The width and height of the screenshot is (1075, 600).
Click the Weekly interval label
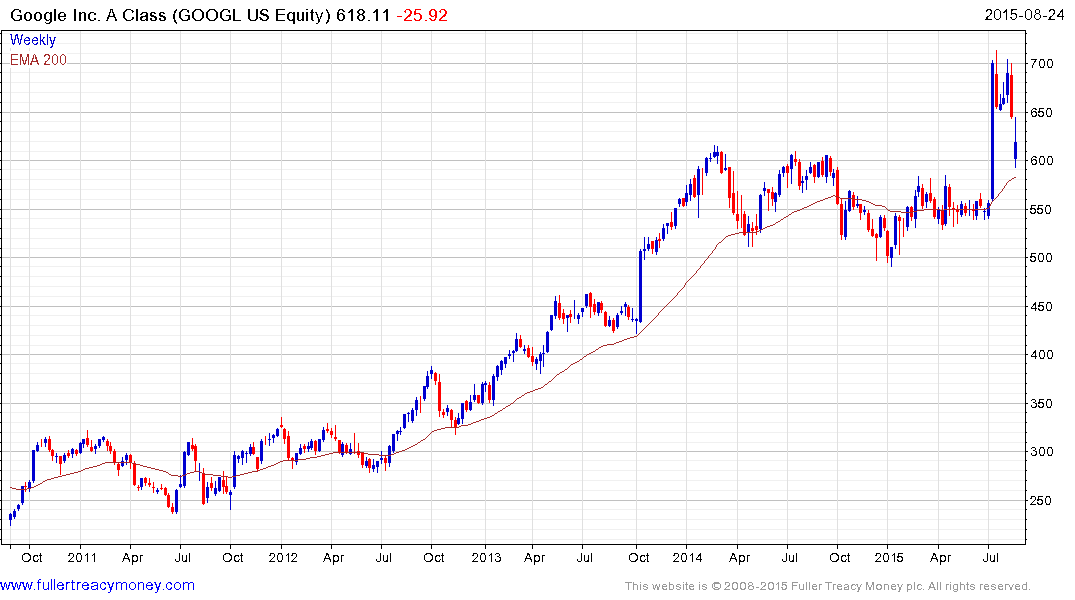pyautogui.click(x=33, y=40)
